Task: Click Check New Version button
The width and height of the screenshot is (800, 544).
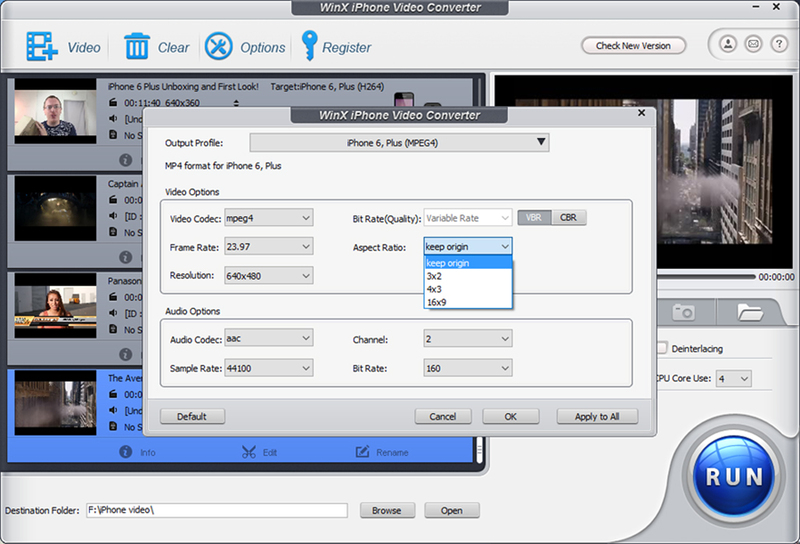Action: pyautogui.click(x=633, y=45)
